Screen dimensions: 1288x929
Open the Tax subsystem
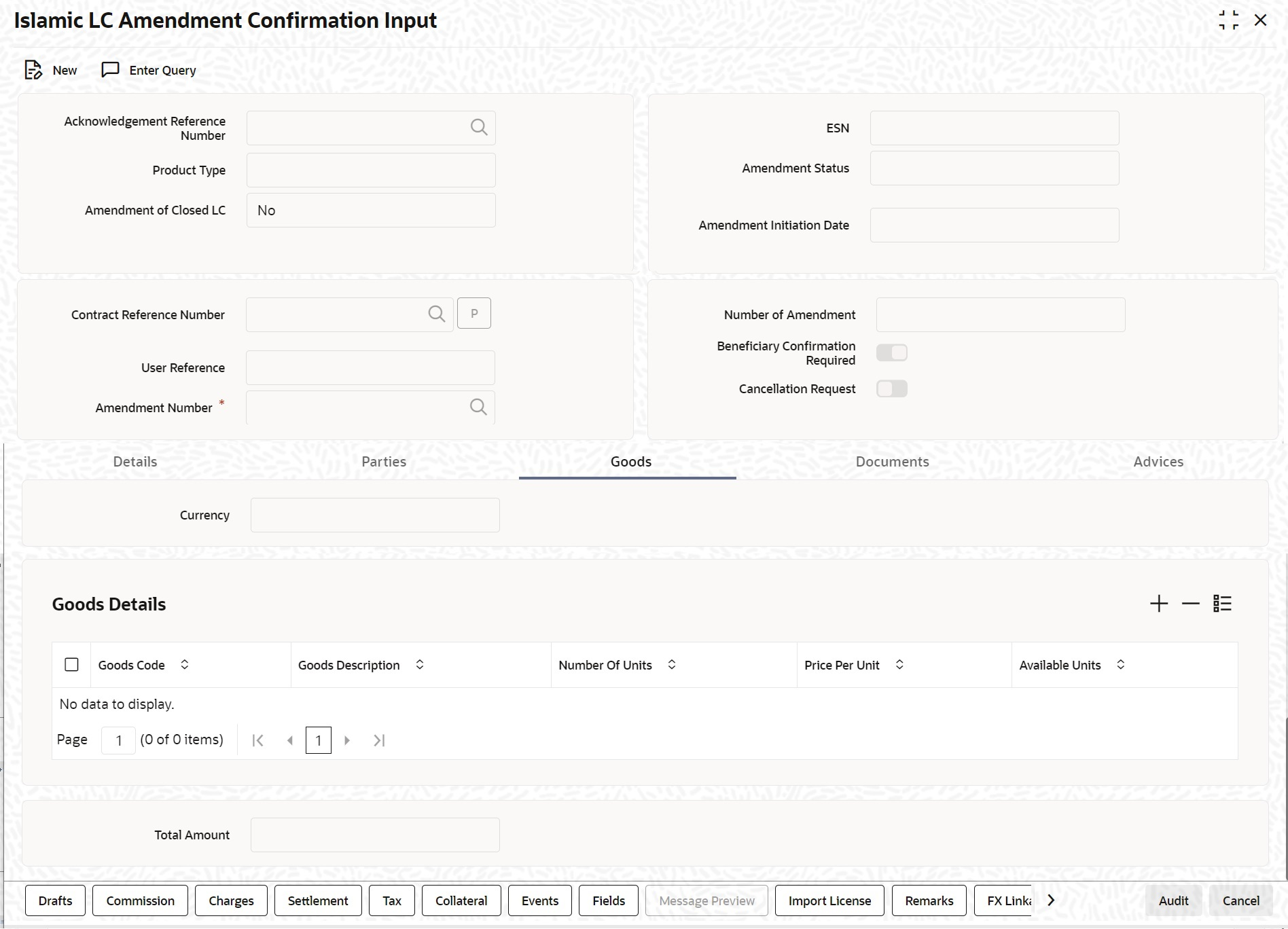click(392, 900)
